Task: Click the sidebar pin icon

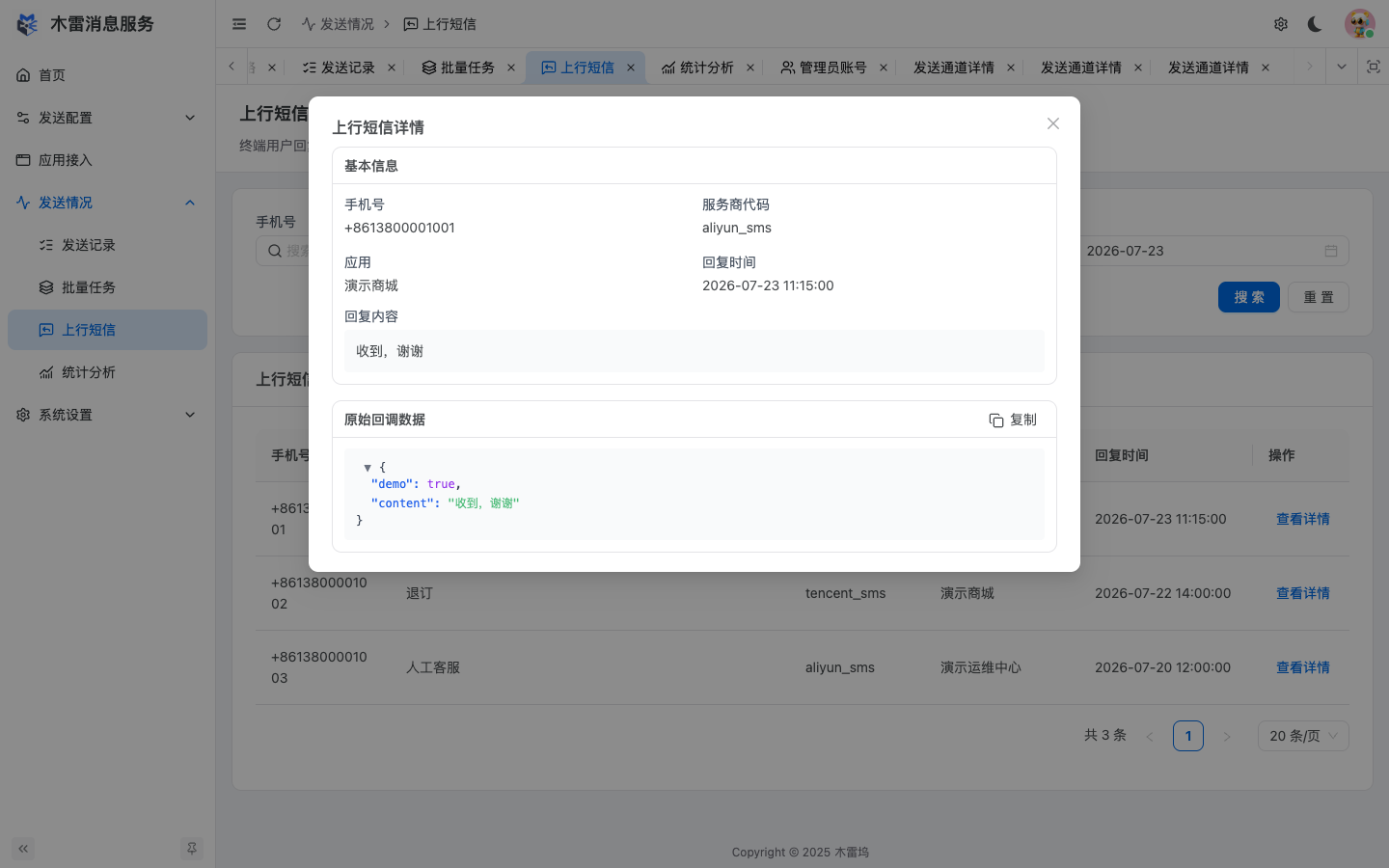Action: click(x=192, y=849)
